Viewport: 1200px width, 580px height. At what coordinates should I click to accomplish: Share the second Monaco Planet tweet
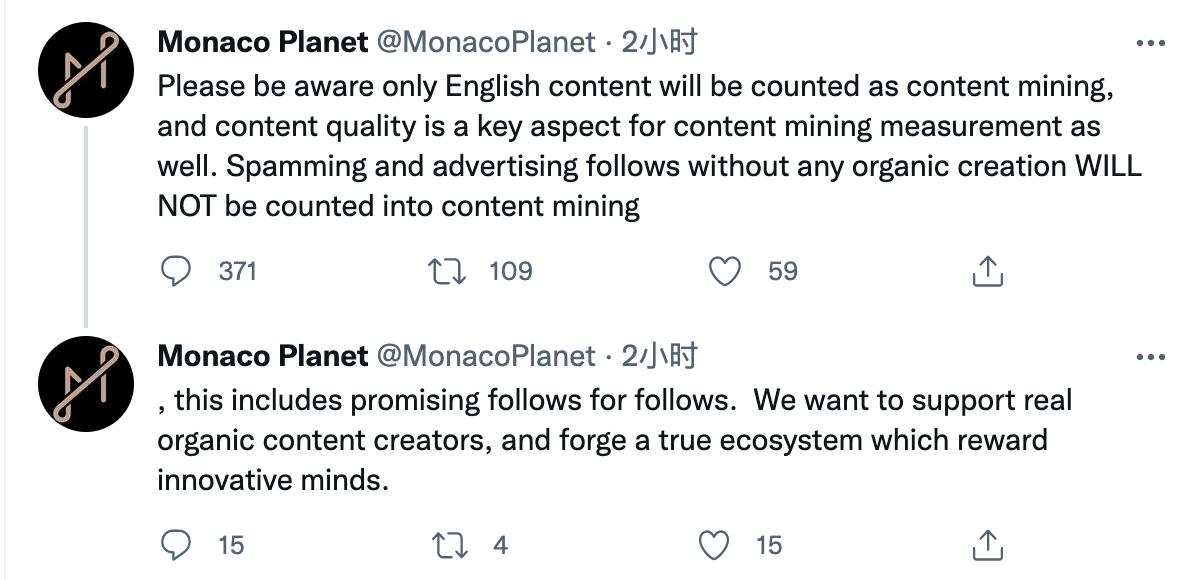985,546
